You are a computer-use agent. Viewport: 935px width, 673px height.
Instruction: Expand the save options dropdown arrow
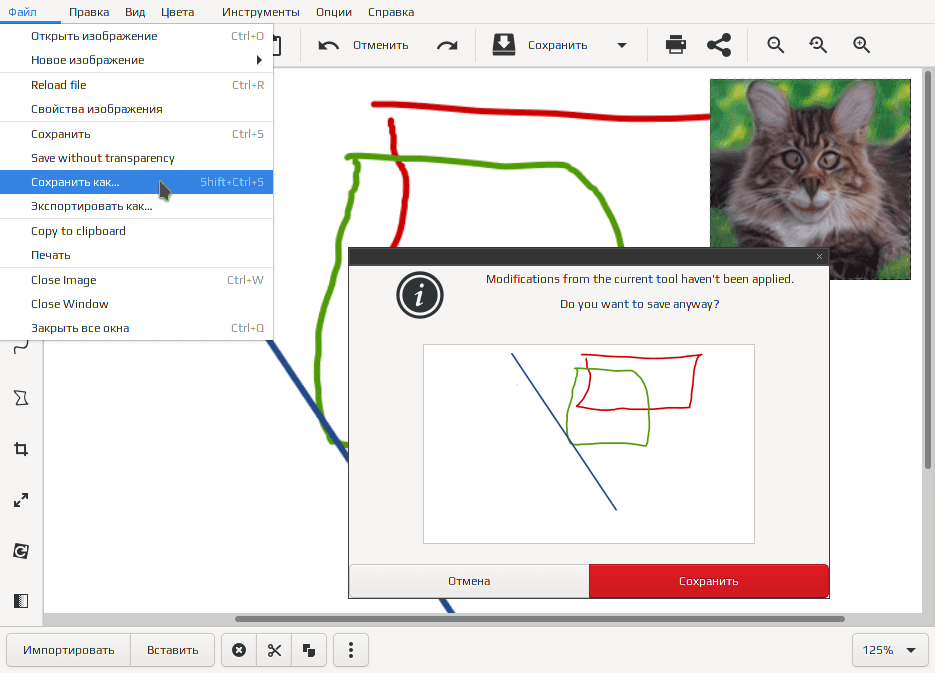622,45
